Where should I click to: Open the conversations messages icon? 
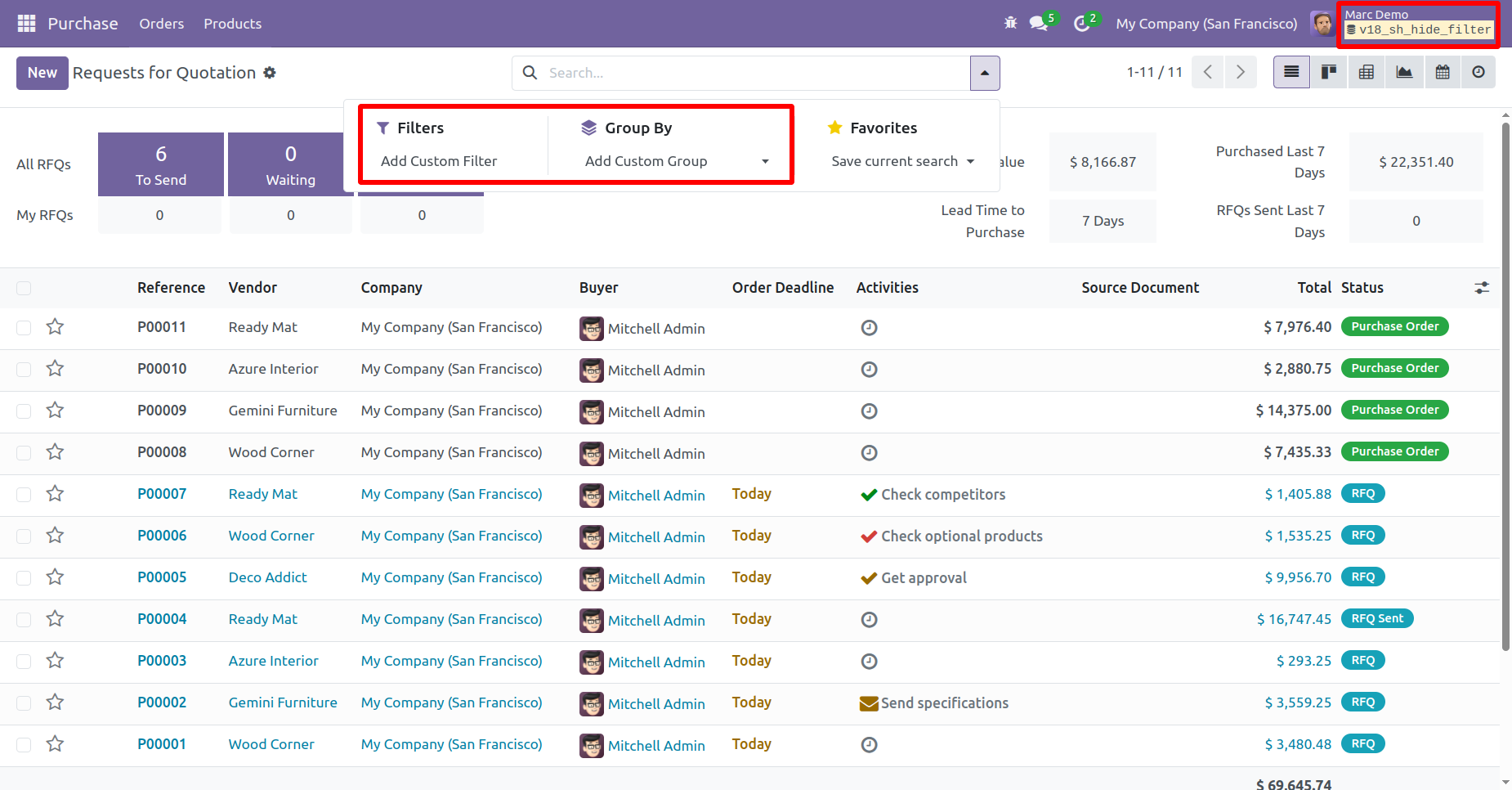coord(1039,23)
